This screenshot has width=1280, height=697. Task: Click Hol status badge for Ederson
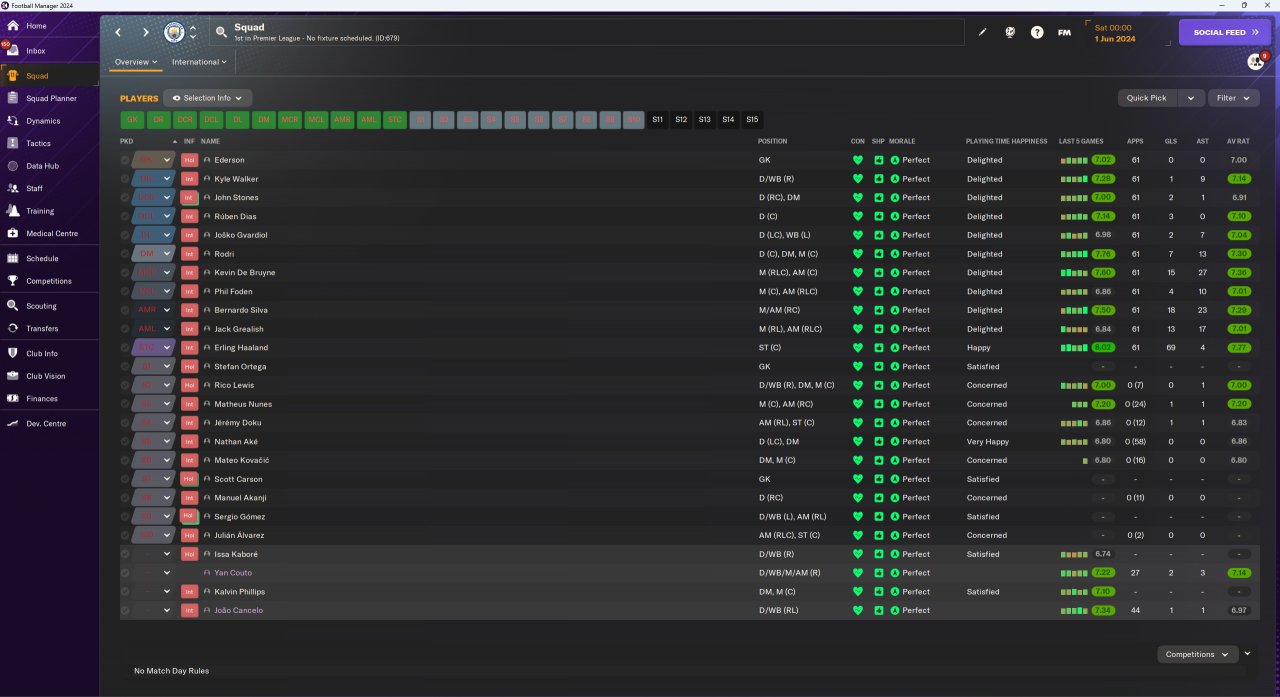coord(189,160)
